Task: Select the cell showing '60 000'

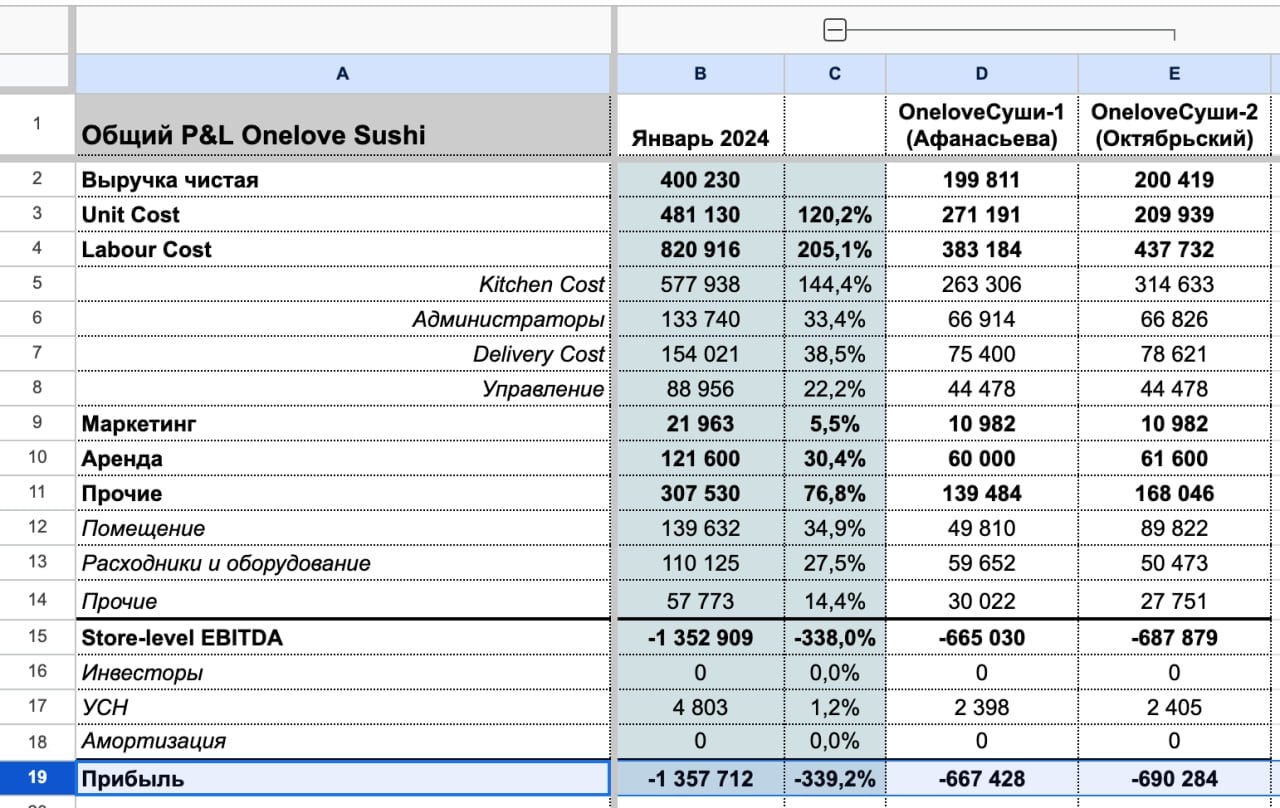Action: (982, 458)
